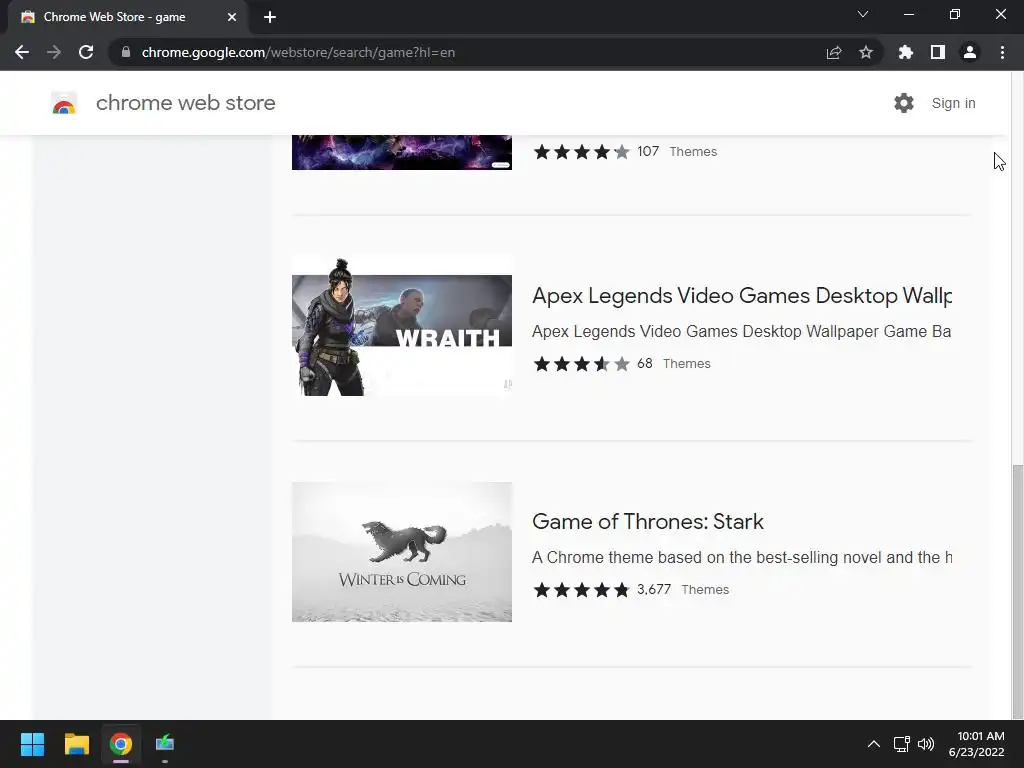
Task: Open the Winter is Coming thumbnail
Action: point(402,552)
